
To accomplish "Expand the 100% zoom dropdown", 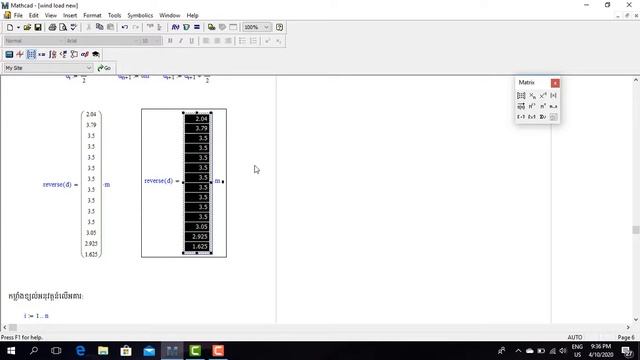I will pos(266,27).
